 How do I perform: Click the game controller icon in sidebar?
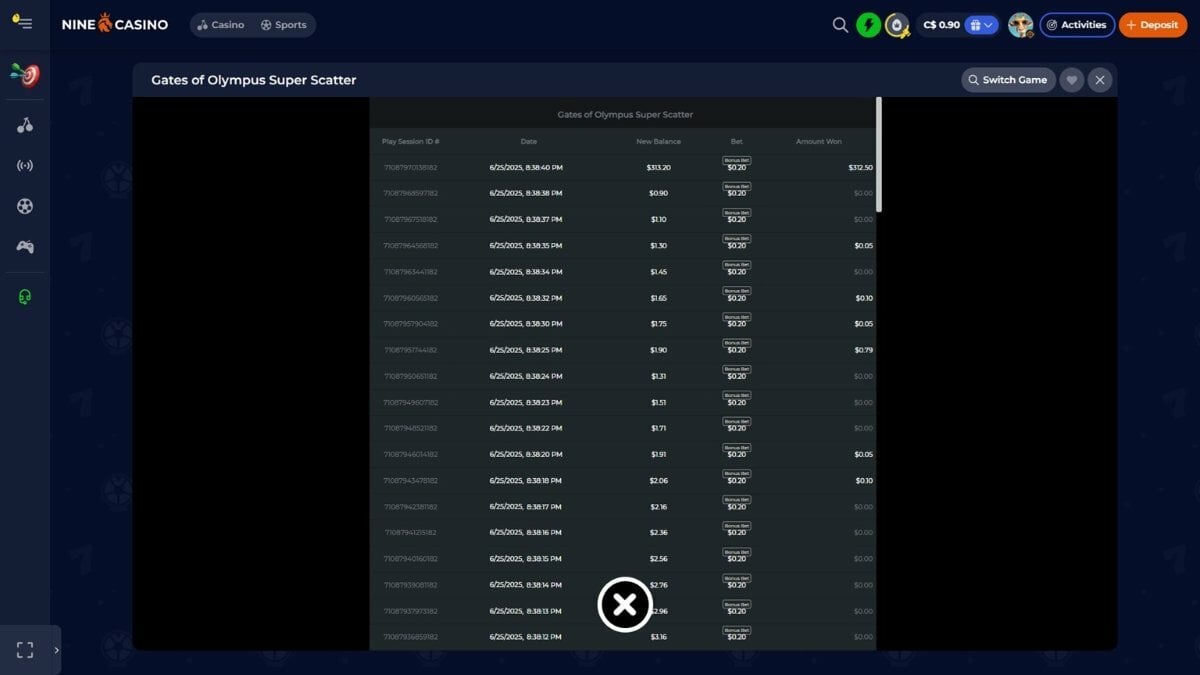pos(25,247)
